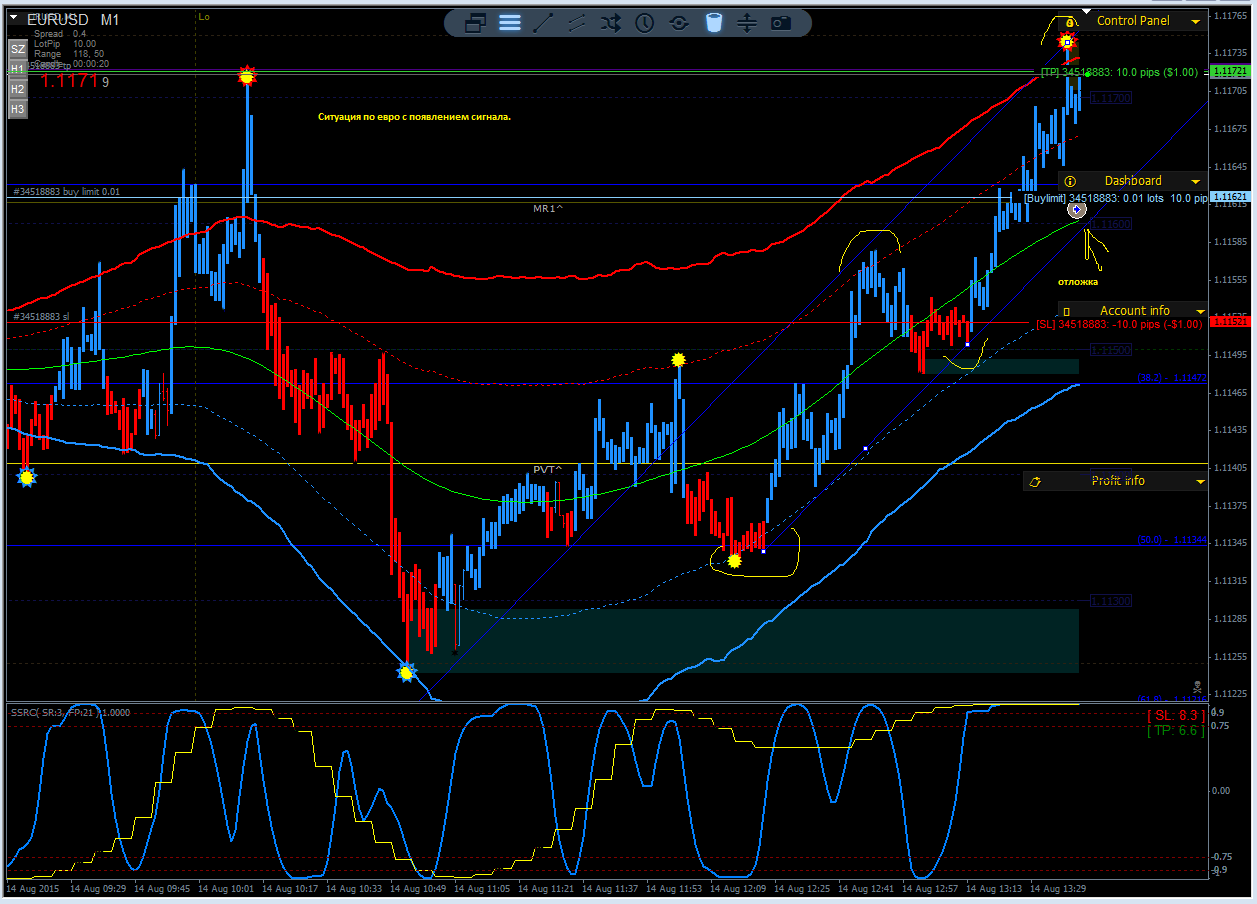Image resolution: width=1257 pixels, height=904 pixels.
Task: Click the SL 34518883 -10.0 pips label
Action: (x=1118, y=323)
